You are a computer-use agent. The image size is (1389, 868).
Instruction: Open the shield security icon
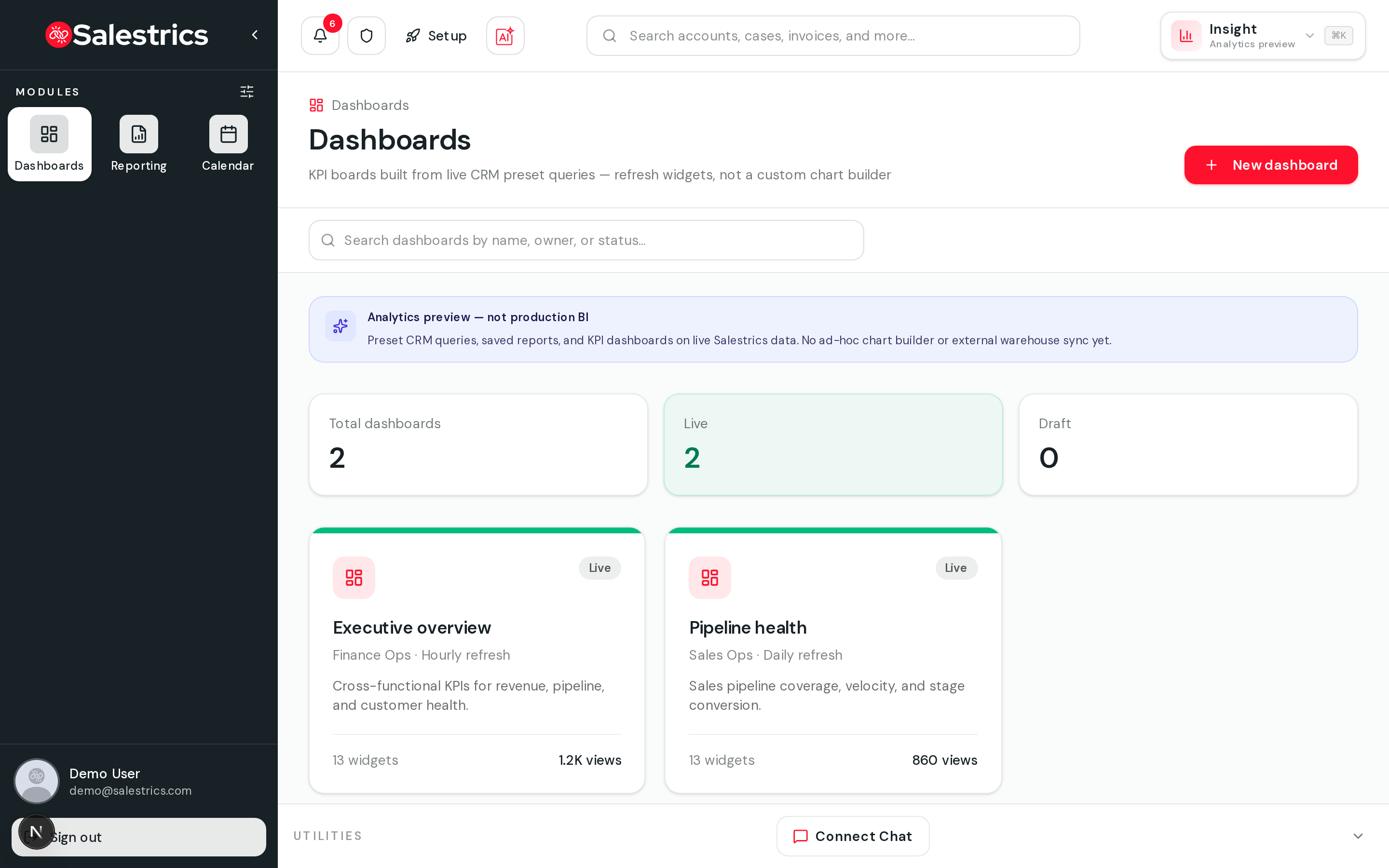click(366, 36)
